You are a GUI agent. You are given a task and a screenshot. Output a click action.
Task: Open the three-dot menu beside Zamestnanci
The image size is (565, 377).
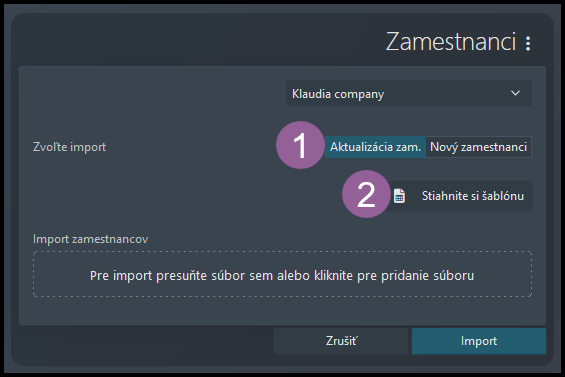(528, 43)
